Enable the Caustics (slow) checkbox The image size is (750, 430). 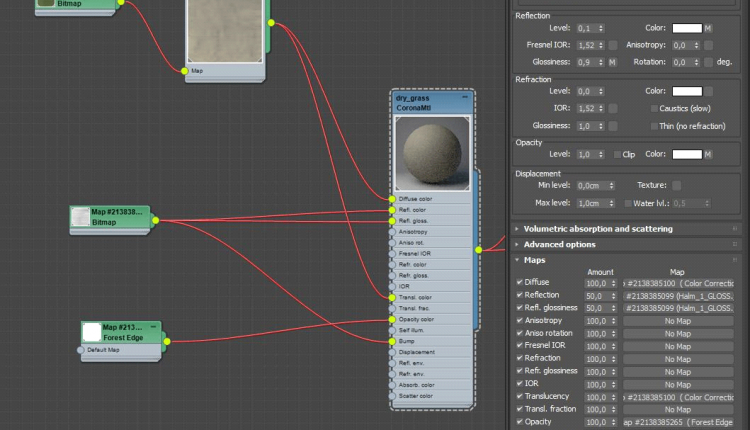pyautogui.click(x=655, y=108)
